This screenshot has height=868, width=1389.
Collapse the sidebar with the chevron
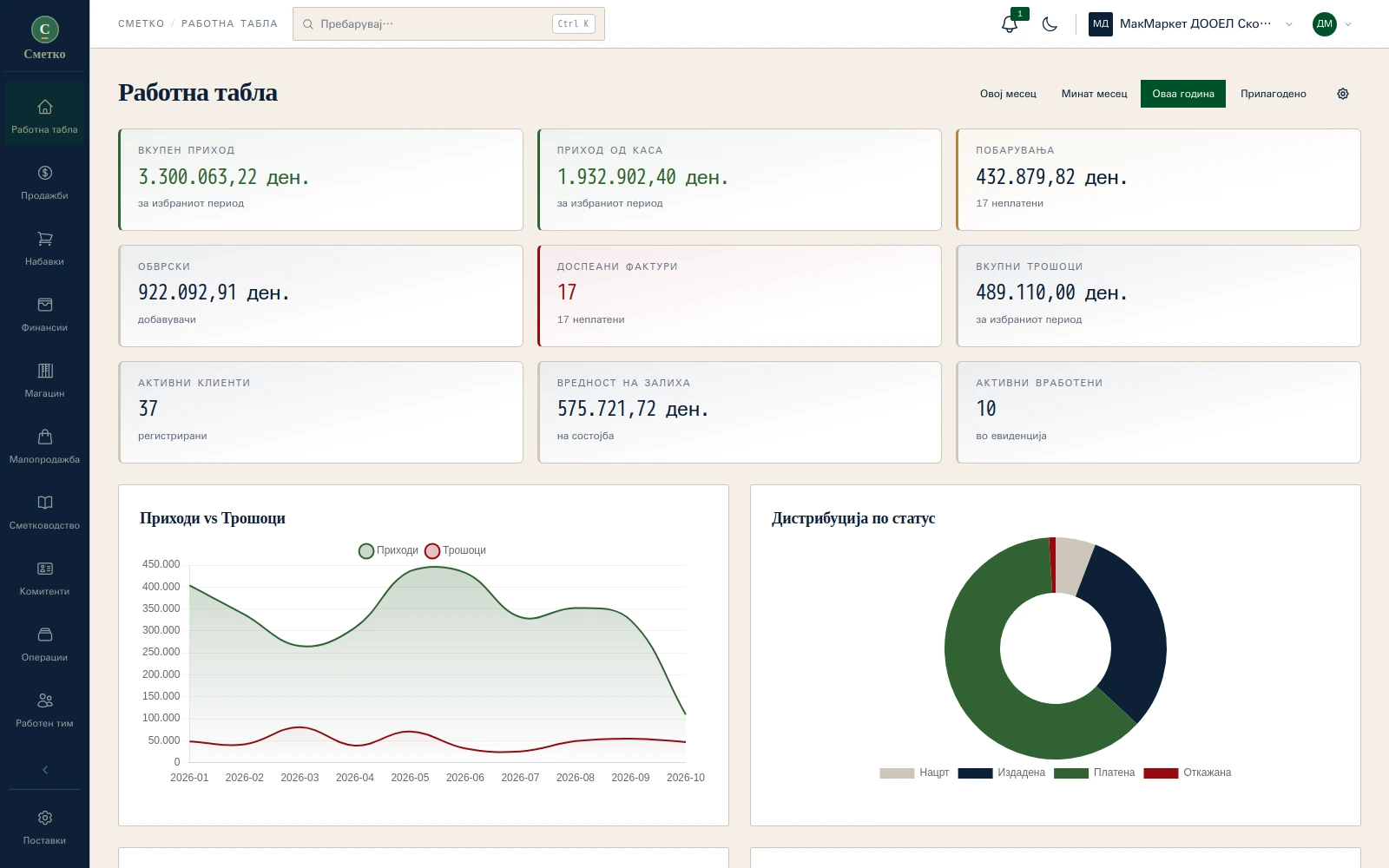click(45, 770)
